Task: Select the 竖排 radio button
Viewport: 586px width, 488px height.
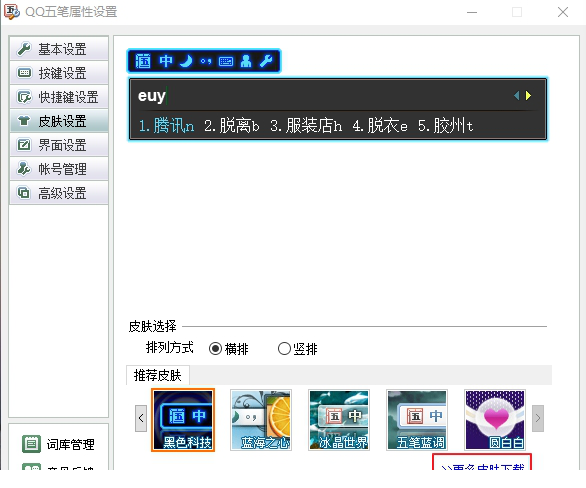Action: [x=284, y=349]
